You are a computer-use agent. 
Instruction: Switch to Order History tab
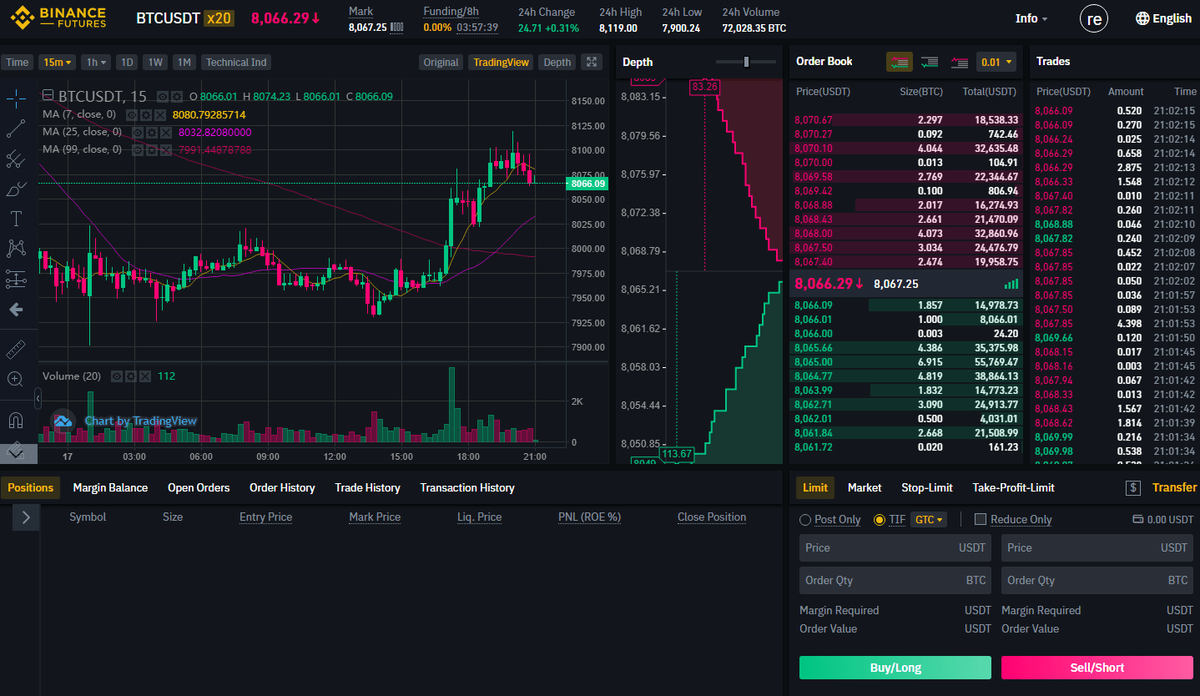click(282, 488)
